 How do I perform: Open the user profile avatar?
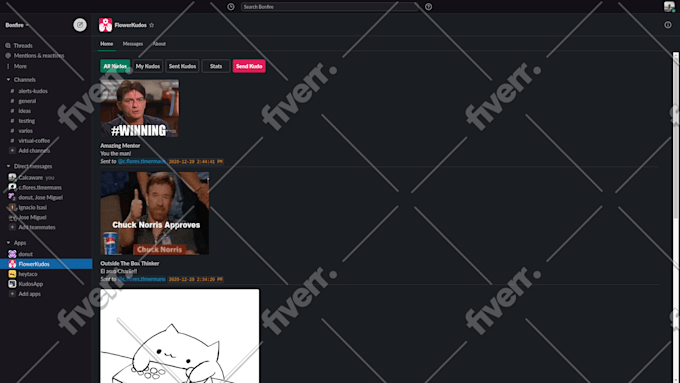click(x=669, y=7)
